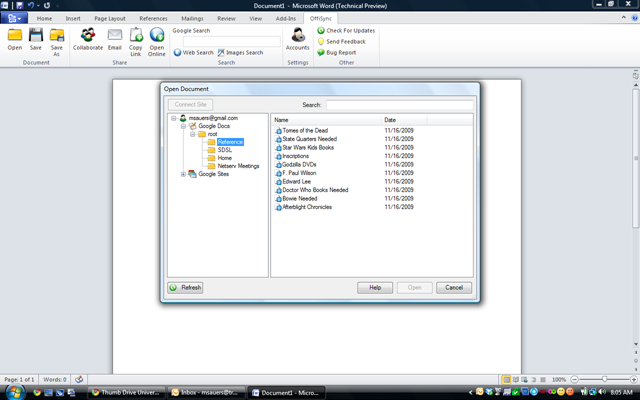Collapse the msauers@gmail.com tree node
This screenshot has height=400, width=640.
173,118
